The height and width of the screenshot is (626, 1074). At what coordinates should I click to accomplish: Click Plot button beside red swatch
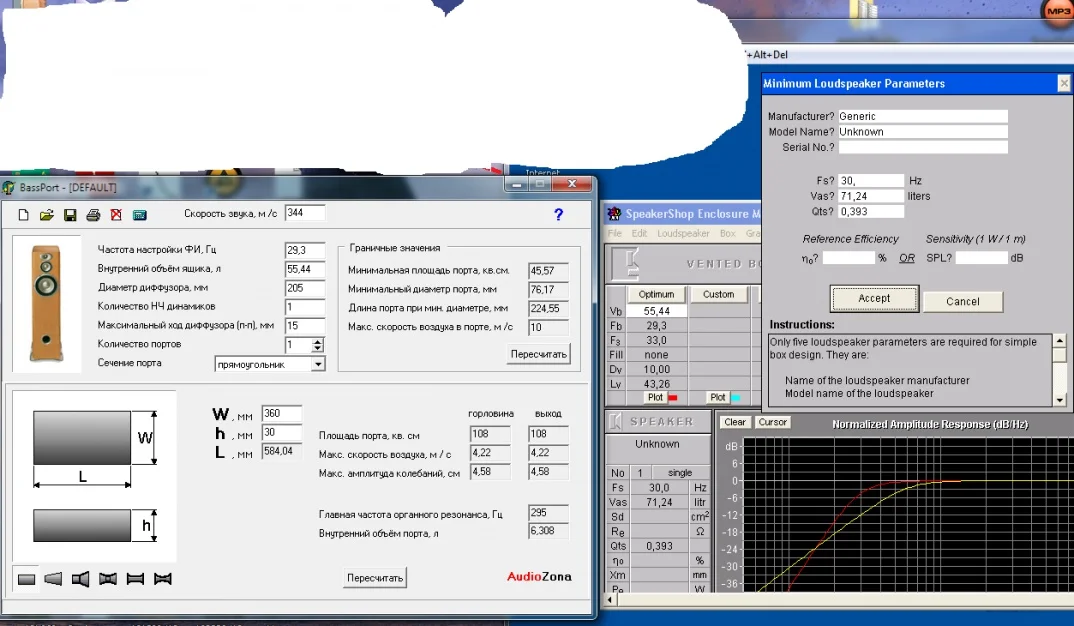(x=655, y=397)
